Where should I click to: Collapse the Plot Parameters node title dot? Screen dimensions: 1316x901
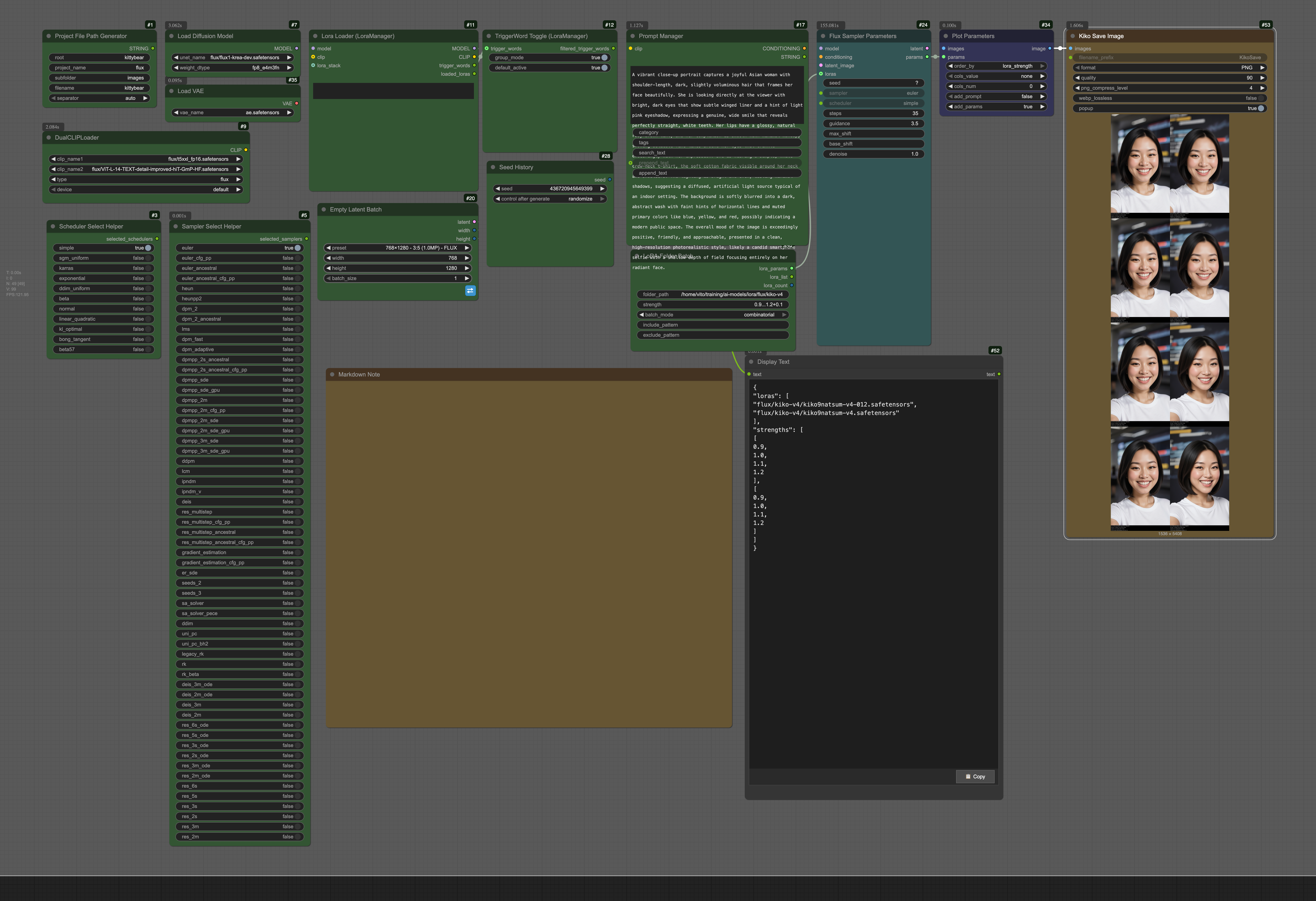pos(946,36)
